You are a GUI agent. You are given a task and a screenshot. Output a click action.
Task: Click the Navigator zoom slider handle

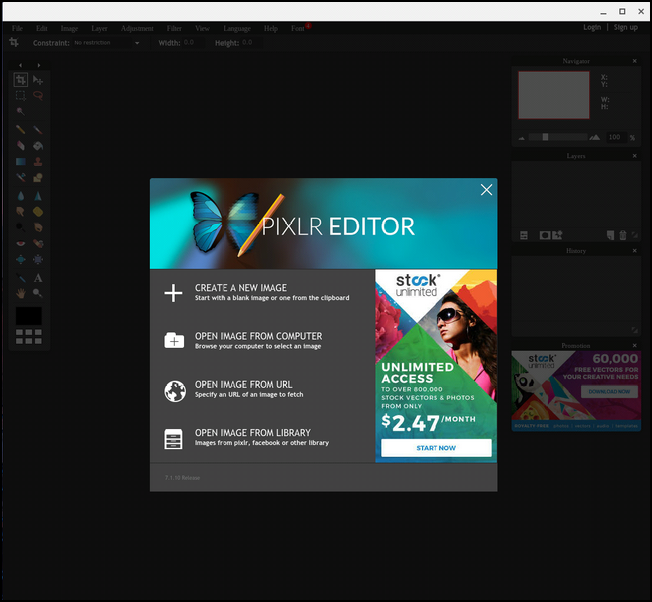(x=545, y=137)
